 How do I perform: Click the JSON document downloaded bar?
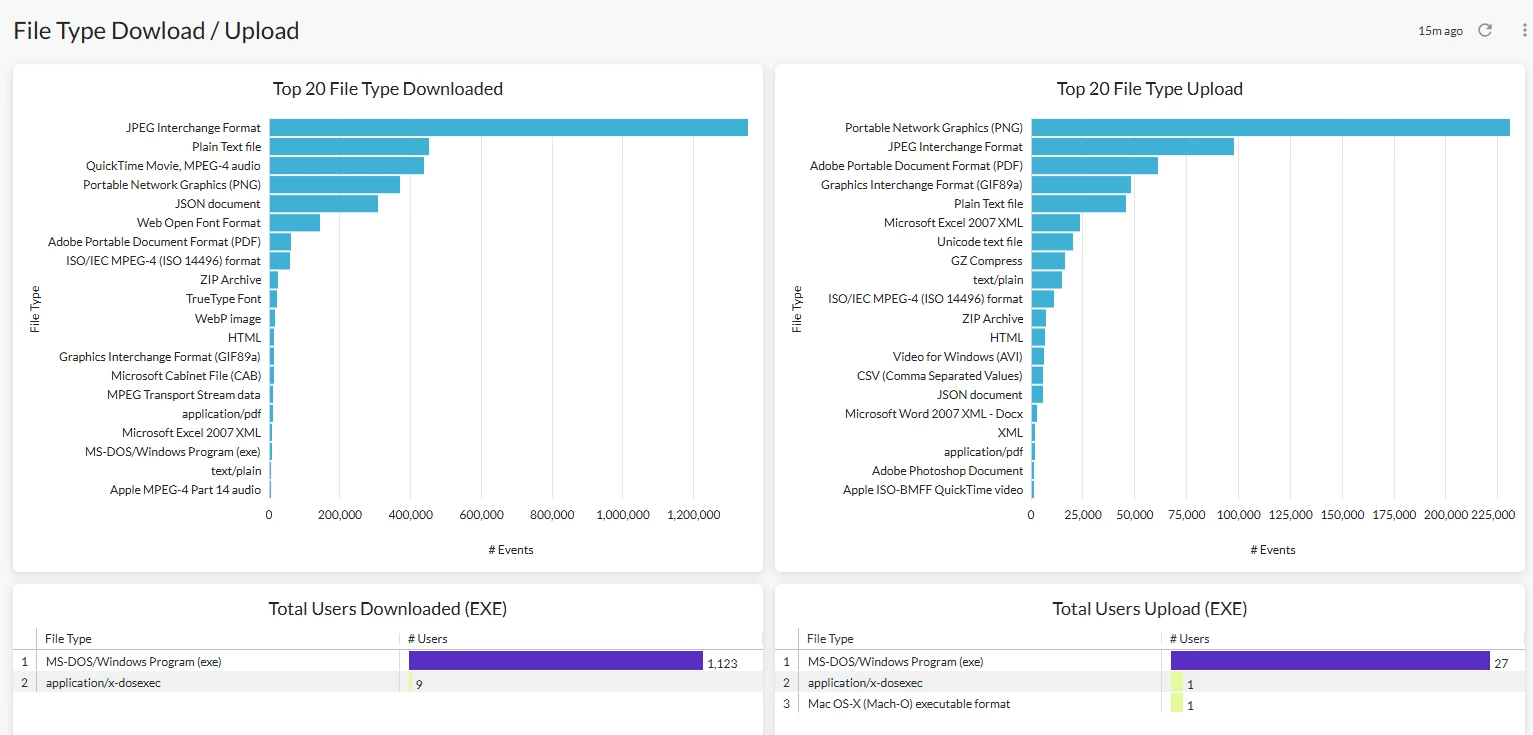point(323,203)
